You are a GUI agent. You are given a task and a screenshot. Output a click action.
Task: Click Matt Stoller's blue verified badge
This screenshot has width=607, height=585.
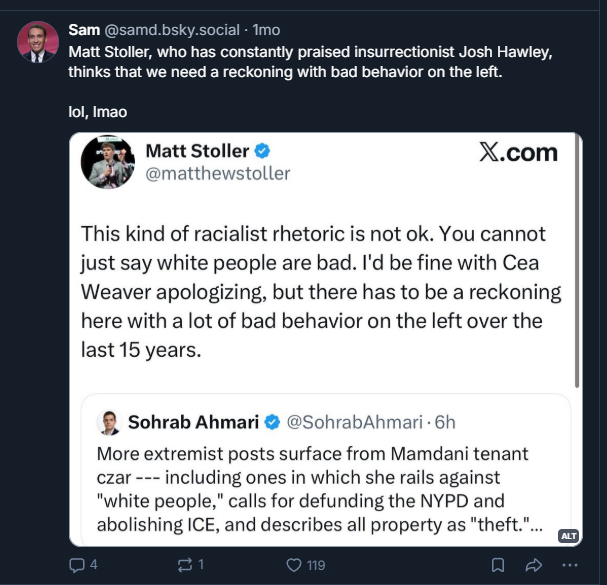262,151
